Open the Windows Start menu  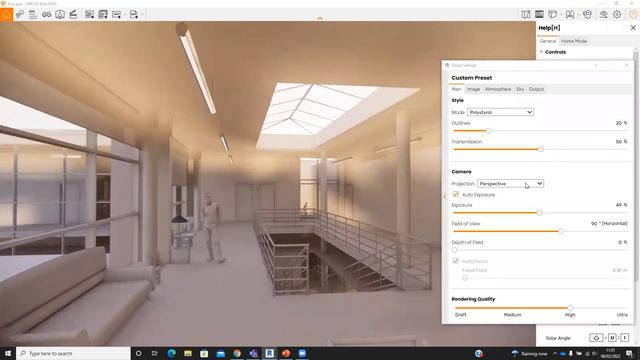point(8,353)
